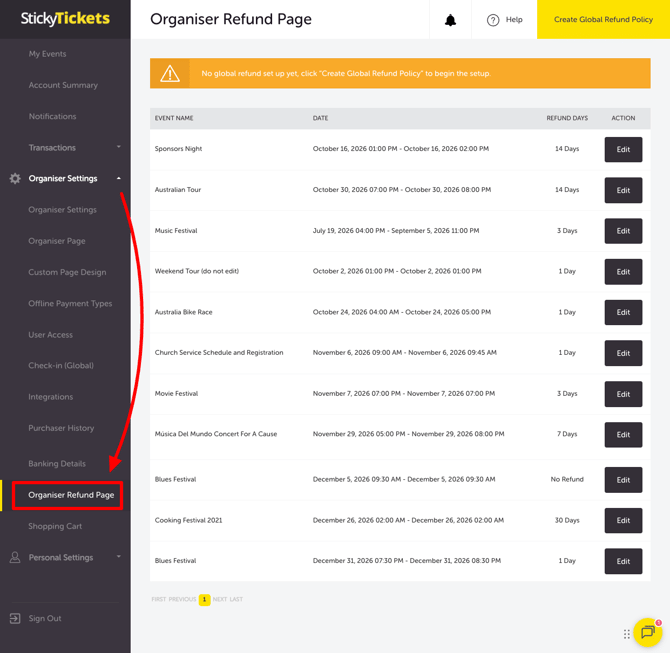
Task: Click the NEXT pagination link
Action: click(220, 599)
